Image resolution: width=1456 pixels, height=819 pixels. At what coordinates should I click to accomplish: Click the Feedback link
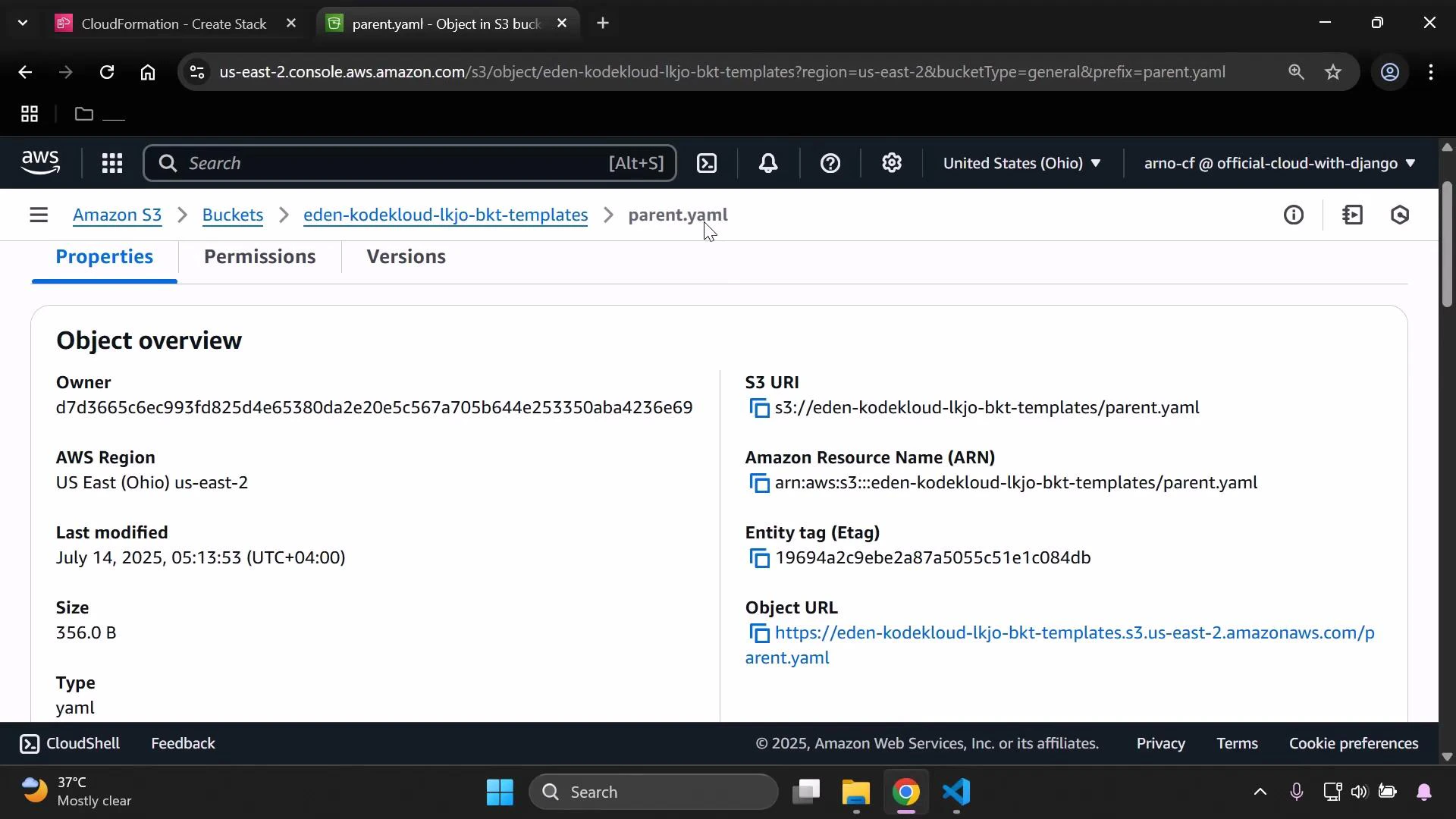183,744
